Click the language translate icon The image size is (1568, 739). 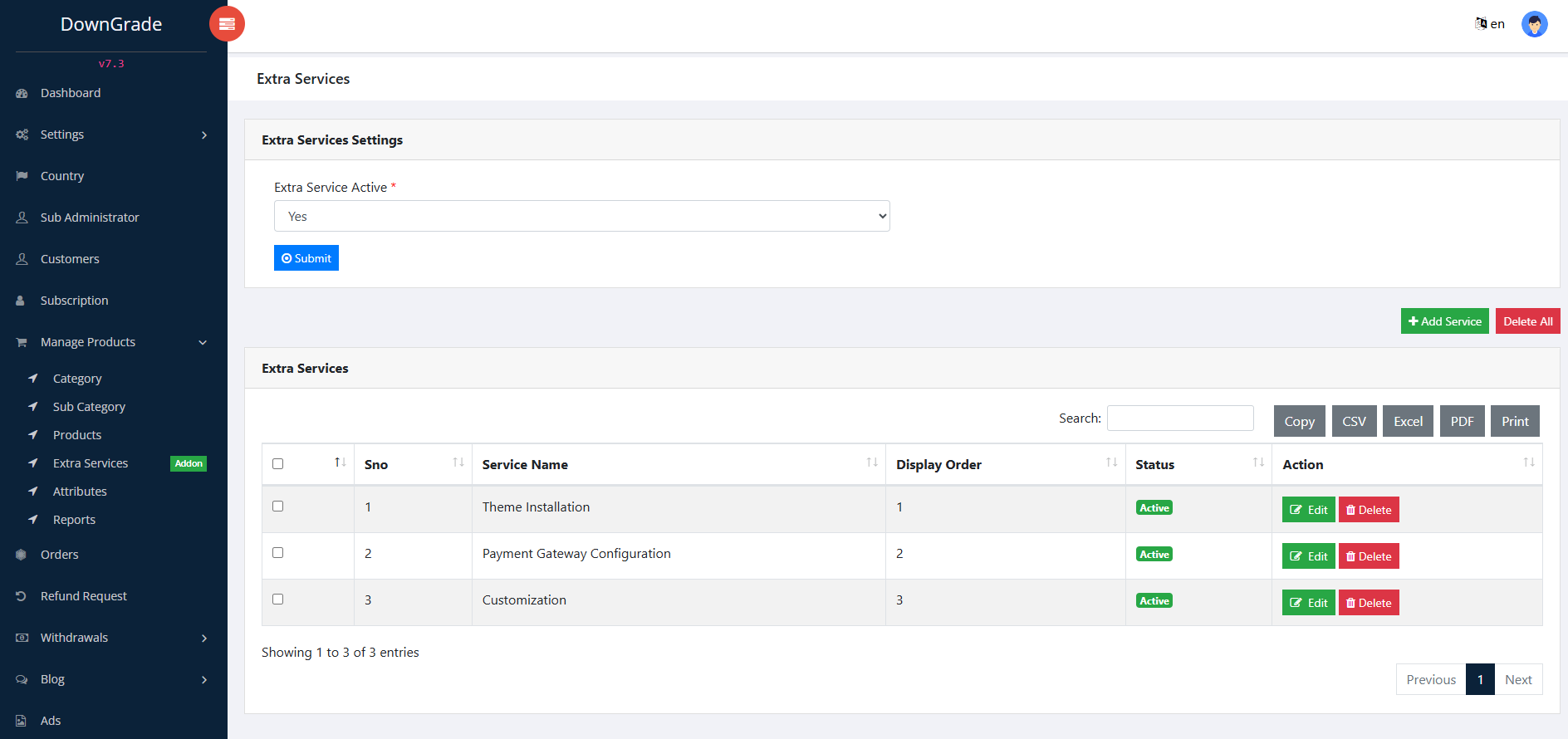pyautogui.click(x=1481, y=23)
